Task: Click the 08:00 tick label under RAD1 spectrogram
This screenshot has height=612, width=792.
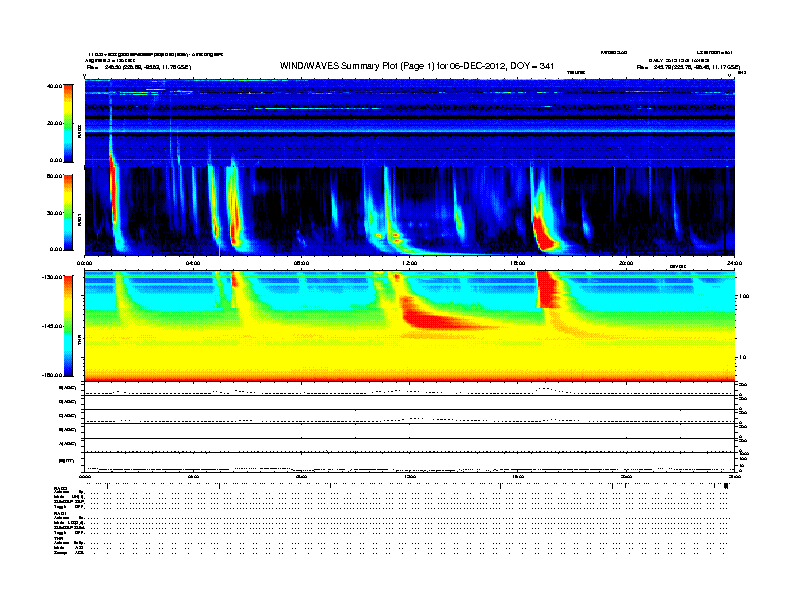Action: tap(301, 263)
